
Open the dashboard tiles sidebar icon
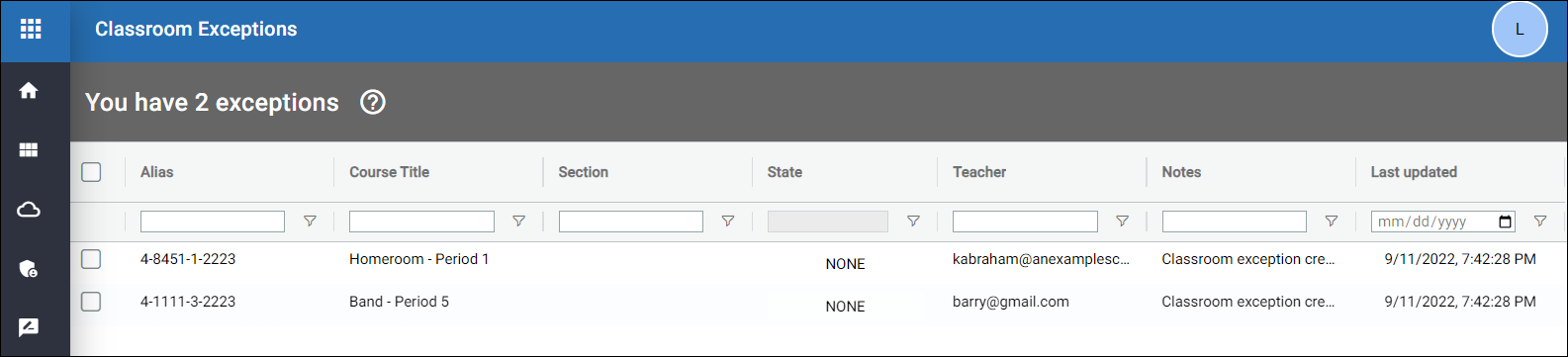click(29, 150)
